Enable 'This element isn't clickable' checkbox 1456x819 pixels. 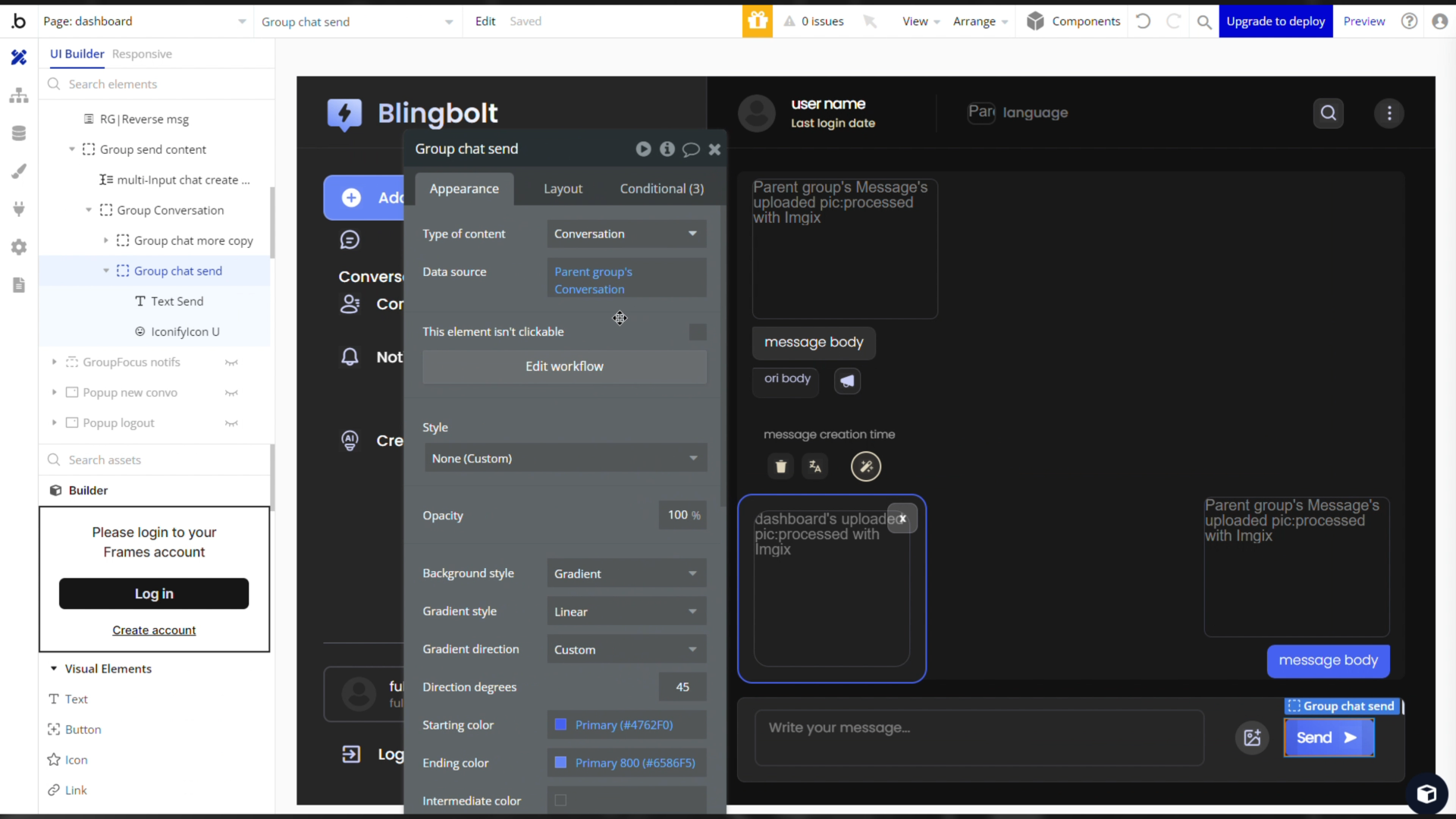(697, 332)
